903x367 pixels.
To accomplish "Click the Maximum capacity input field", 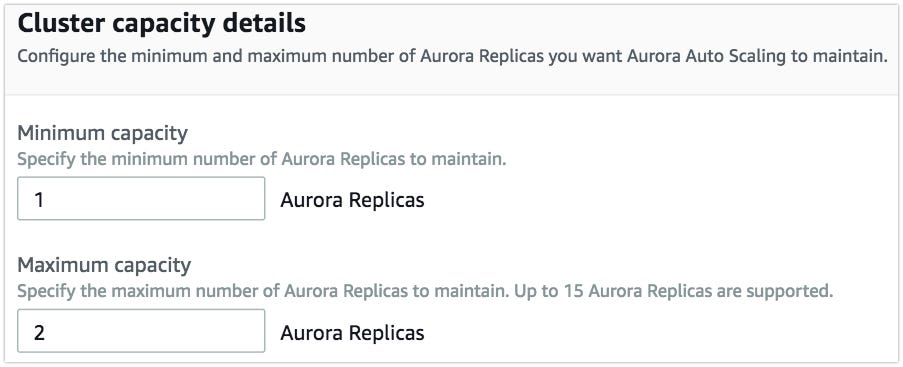I will point(141,331).
